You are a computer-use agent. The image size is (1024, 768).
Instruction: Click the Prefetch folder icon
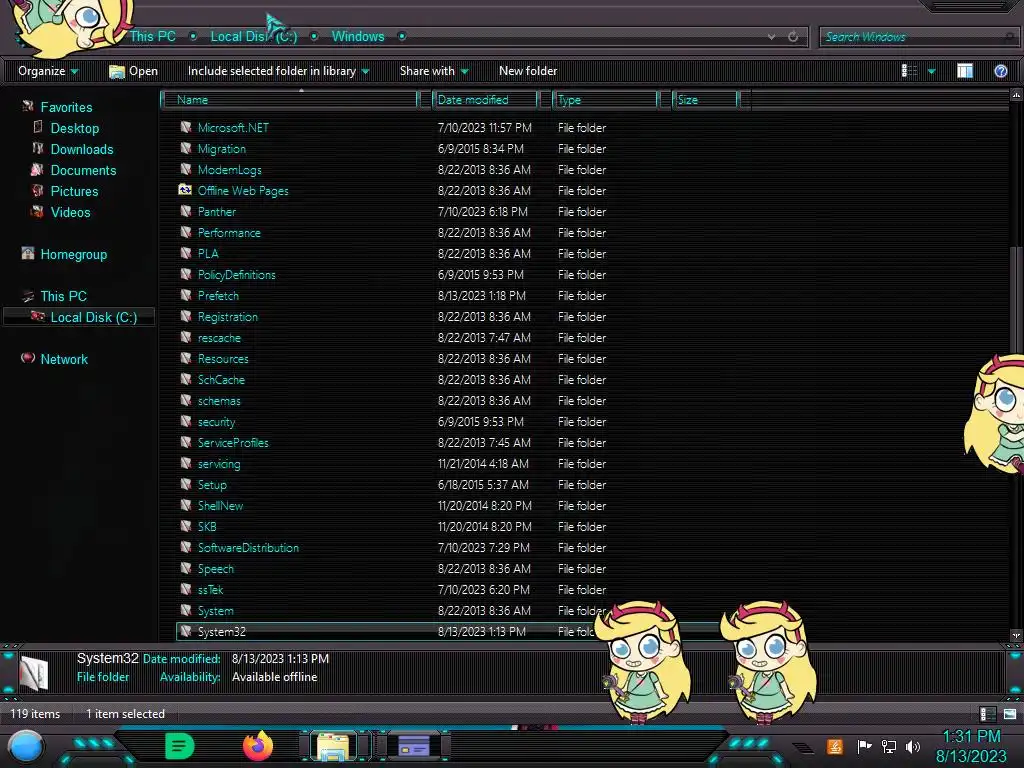tap(185, 295)
